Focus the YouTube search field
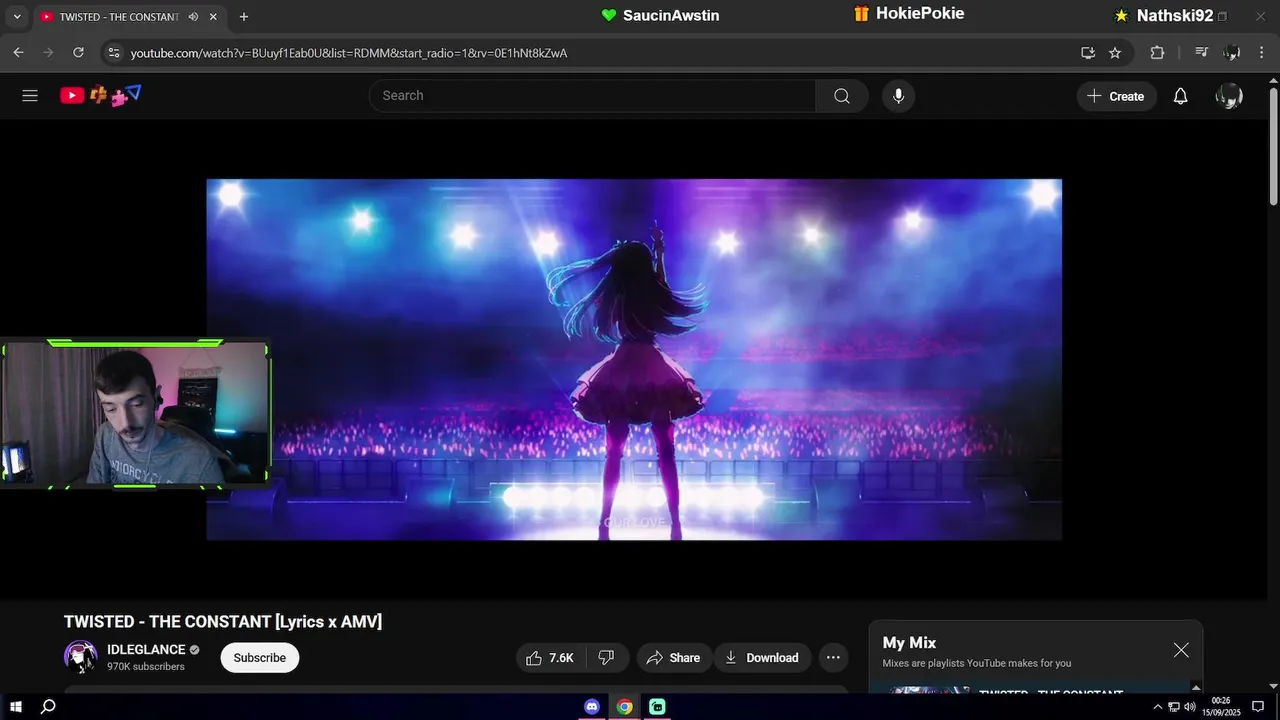Screen dimensions: 1280x720 592,96
